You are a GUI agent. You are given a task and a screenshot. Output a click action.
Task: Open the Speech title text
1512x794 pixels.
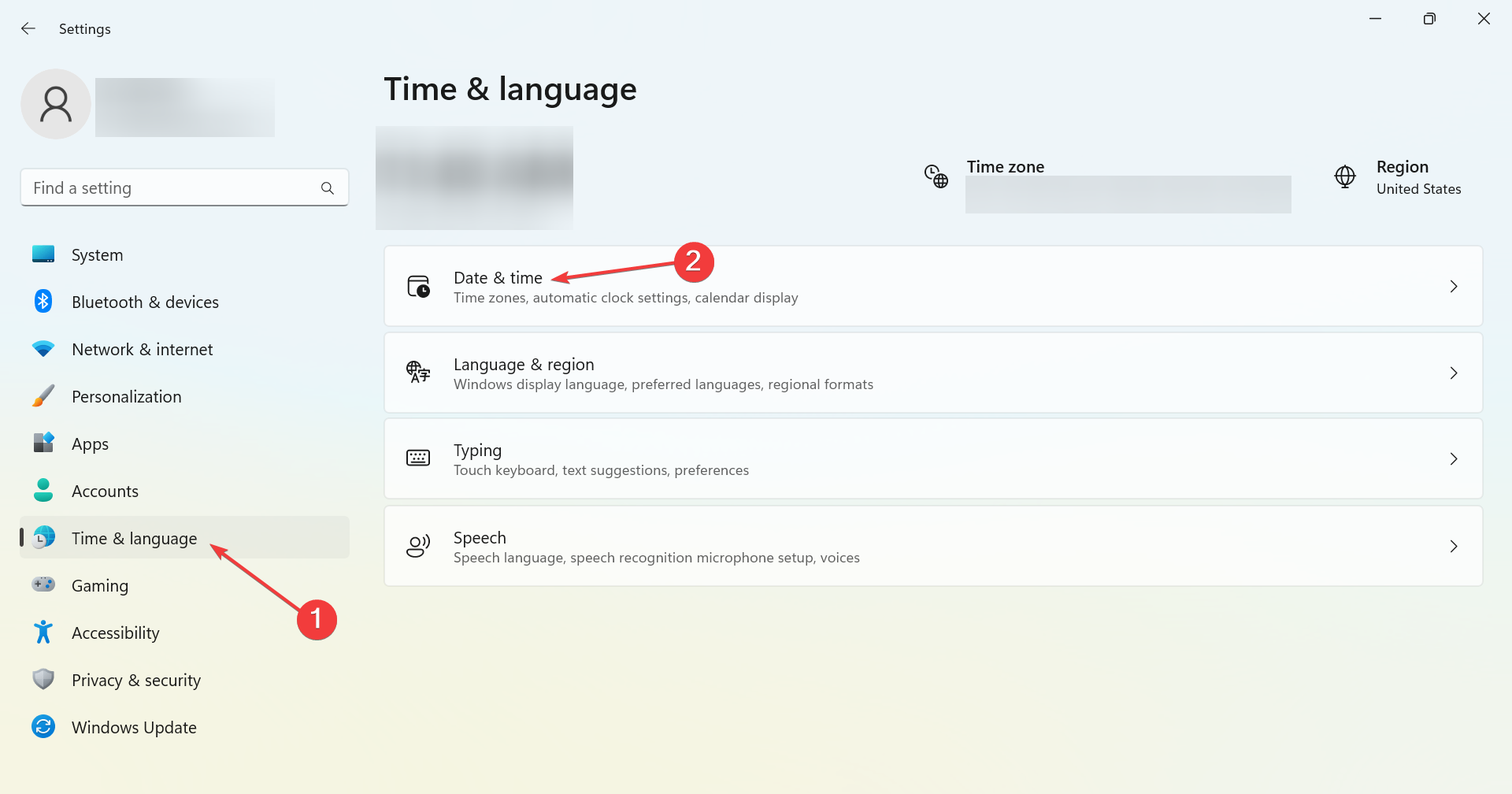pyautogui.click(x=480, y=538)
